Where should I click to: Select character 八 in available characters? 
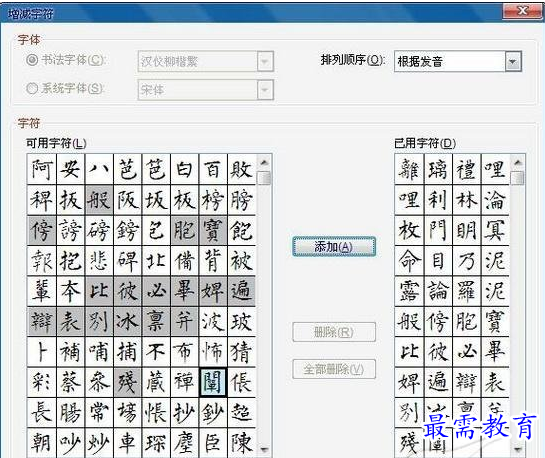[x=99, y=169]
